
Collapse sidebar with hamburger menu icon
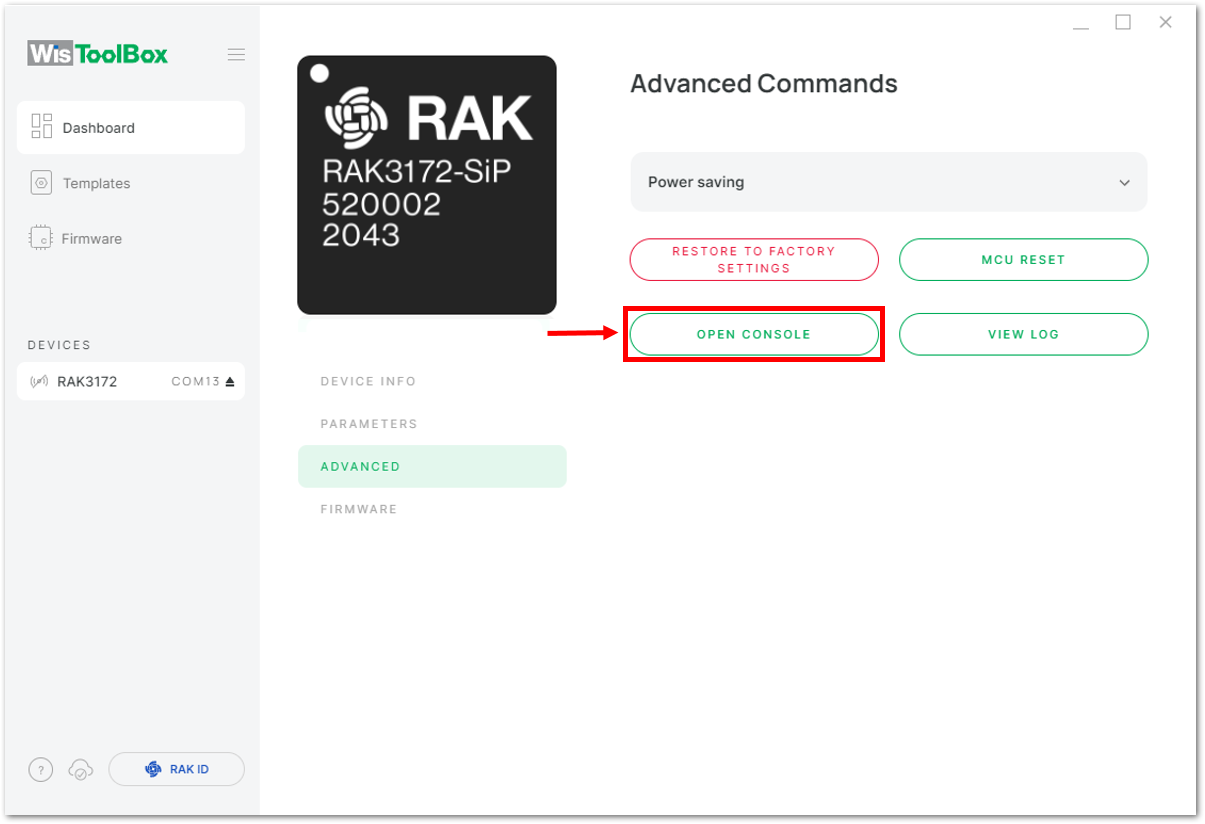point(236,55)
